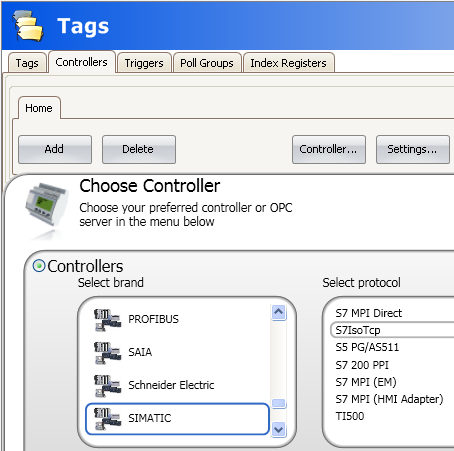Screen dimensions: 454x451
Task: Switch to the Tags tab
Action: point(27,63)
